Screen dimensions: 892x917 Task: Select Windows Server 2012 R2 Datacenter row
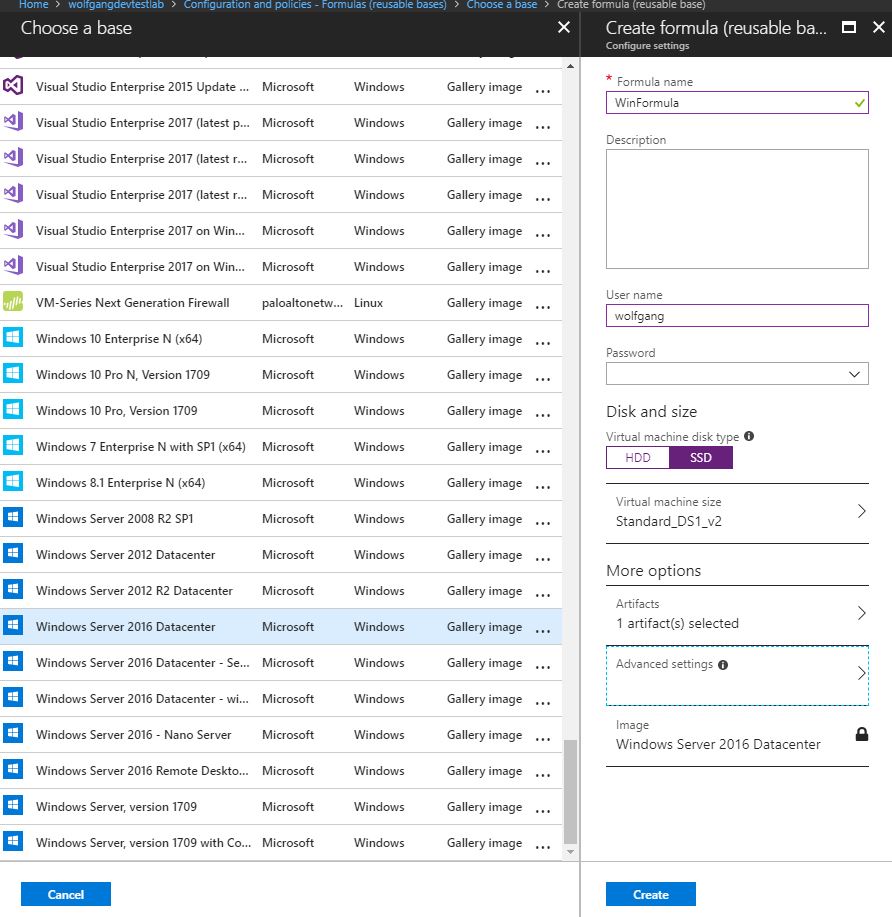pos(281,590)
